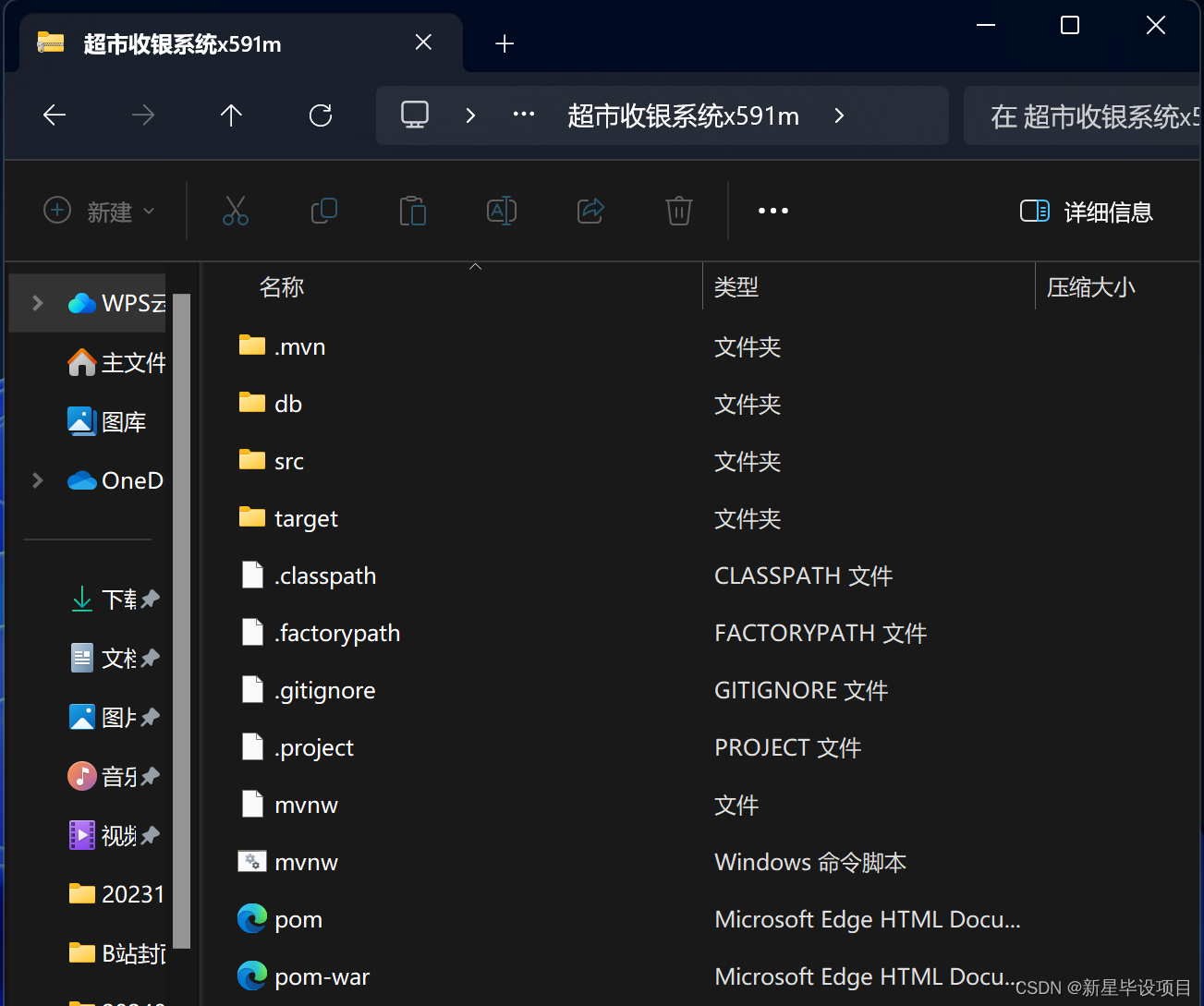Click the Cut icon in the toolbar
The image size is (1204, 1006).
point(236,211)
